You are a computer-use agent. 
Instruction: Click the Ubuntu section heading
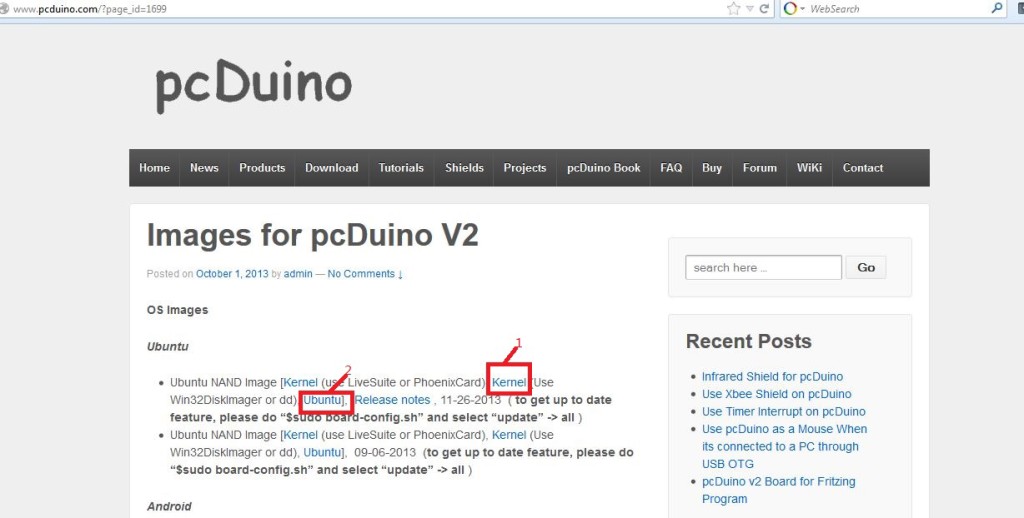pyautogui.click(x=168, y=346)
